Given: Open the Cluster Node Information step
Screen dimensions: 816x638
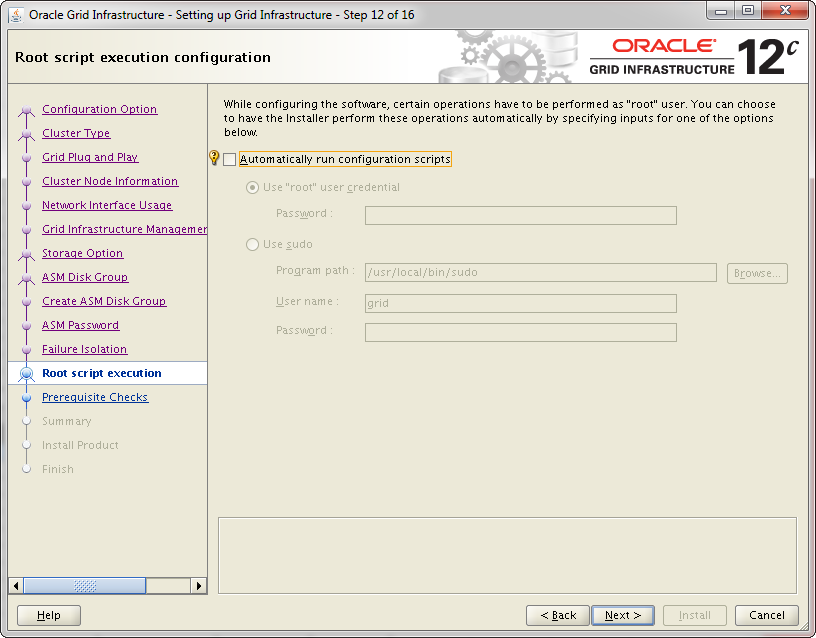Looking at the screenshot, I should [x=110, y=181].
